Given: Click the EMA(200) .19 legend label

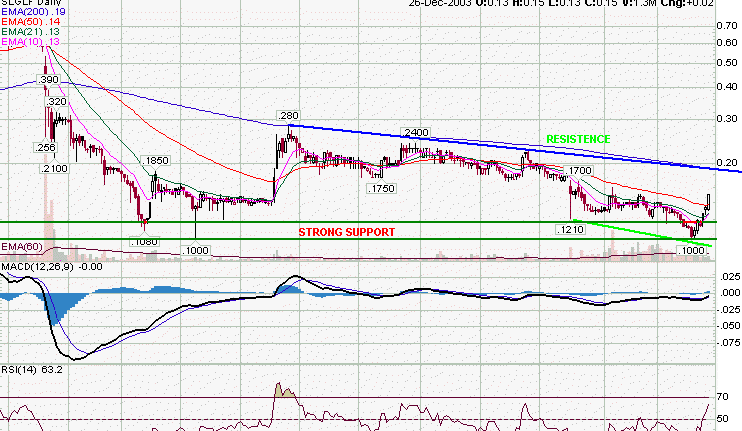Looking at the screenshot, I should (x=33, y=12).
